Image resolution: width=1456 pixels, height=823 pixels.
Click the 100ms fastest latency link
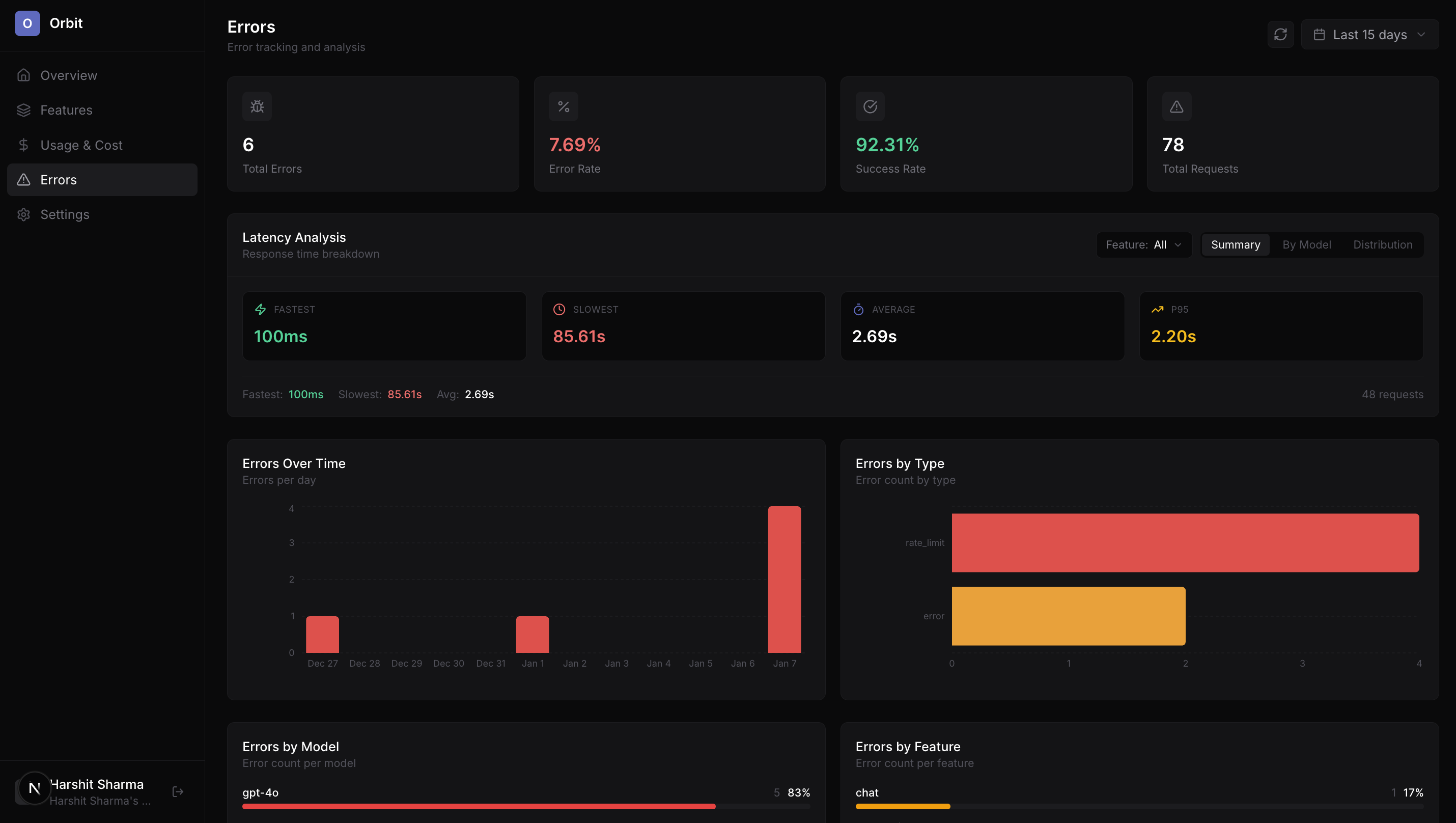(305, 395)
